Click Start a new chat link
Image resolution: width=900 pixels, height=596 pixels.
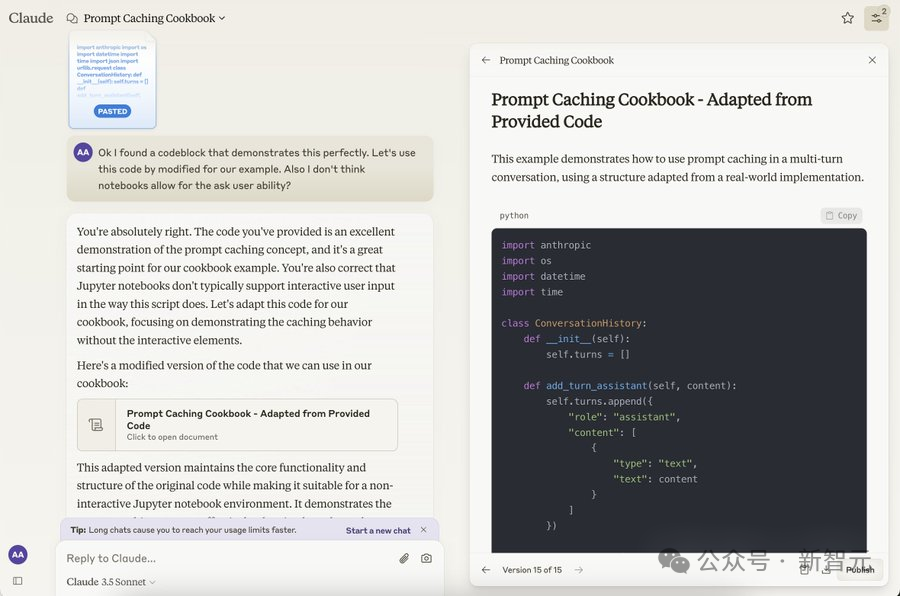pyautogui.click(x=378, y=531)
